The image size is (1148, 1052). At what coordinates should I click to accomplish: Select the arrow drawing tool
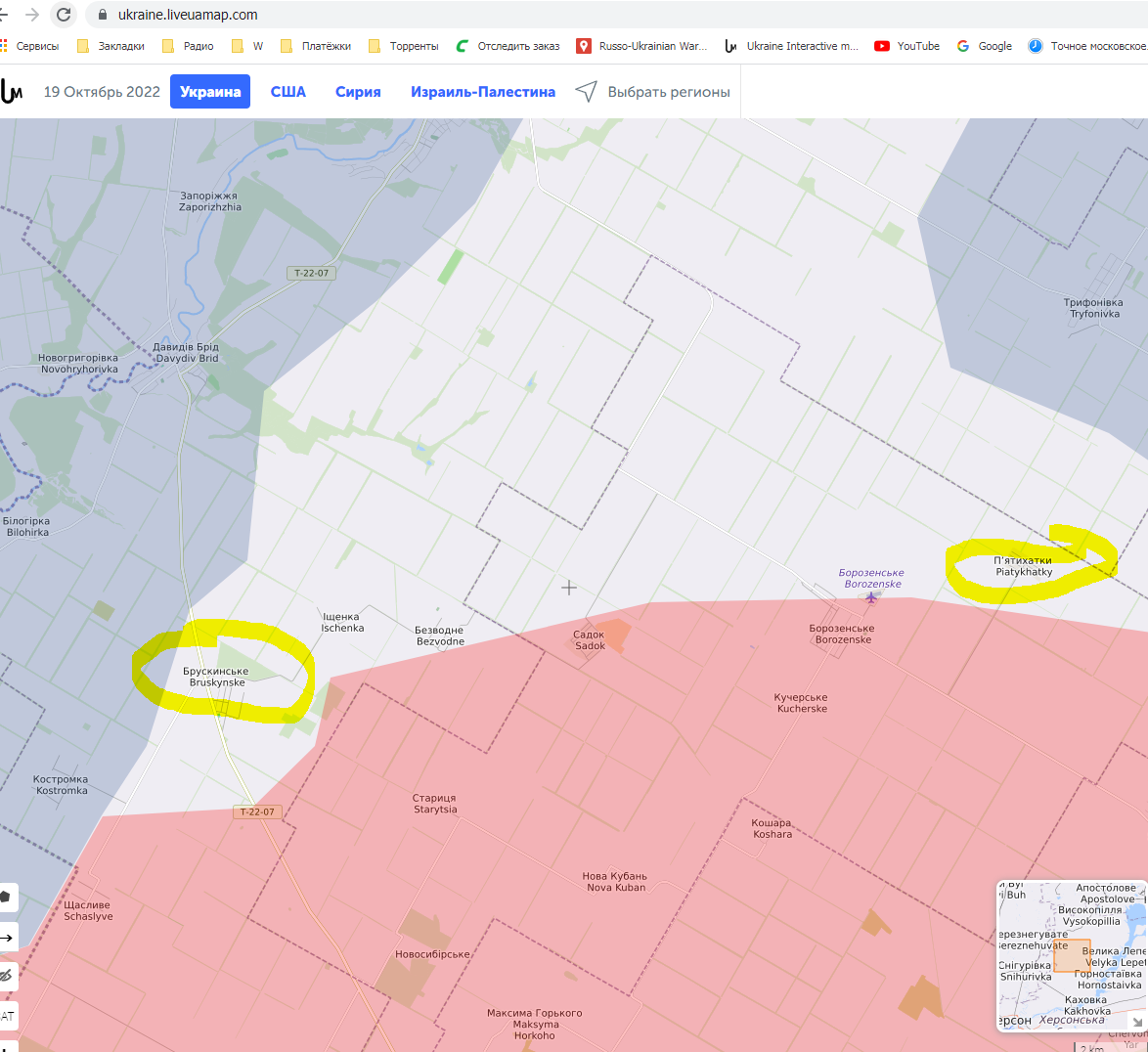click(7, 938)
